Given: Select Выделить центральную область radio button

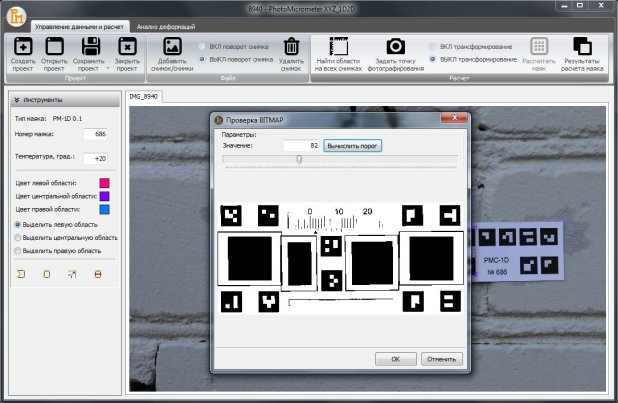Looking at the screenshot, I should coord(17,237).
